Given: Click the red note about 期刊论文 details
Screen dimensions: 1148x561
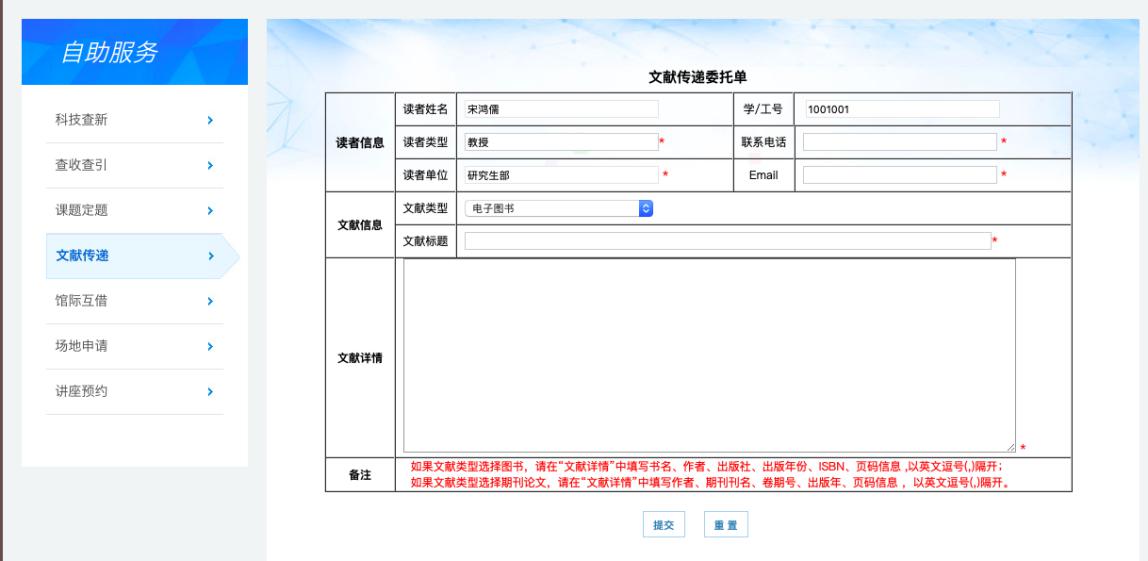Looking at the screenshot, I should coord(710,483).
